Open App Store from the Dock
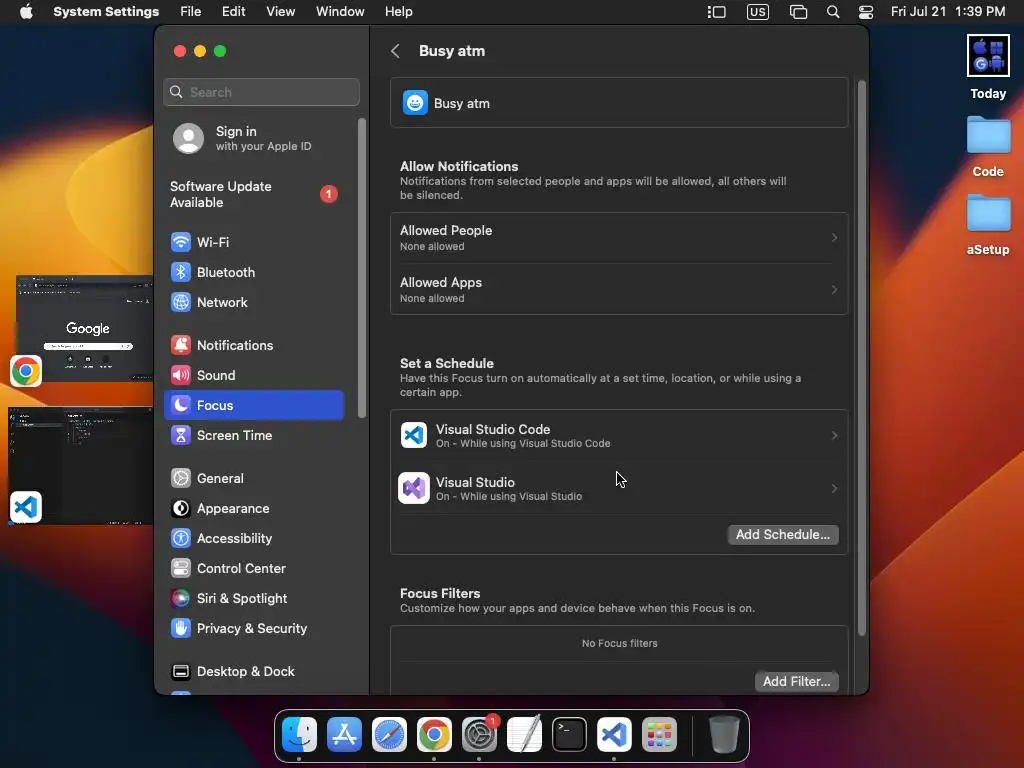Image resolution: width=1024 pixels, height=768 pixels. click(x=344, y=735)
